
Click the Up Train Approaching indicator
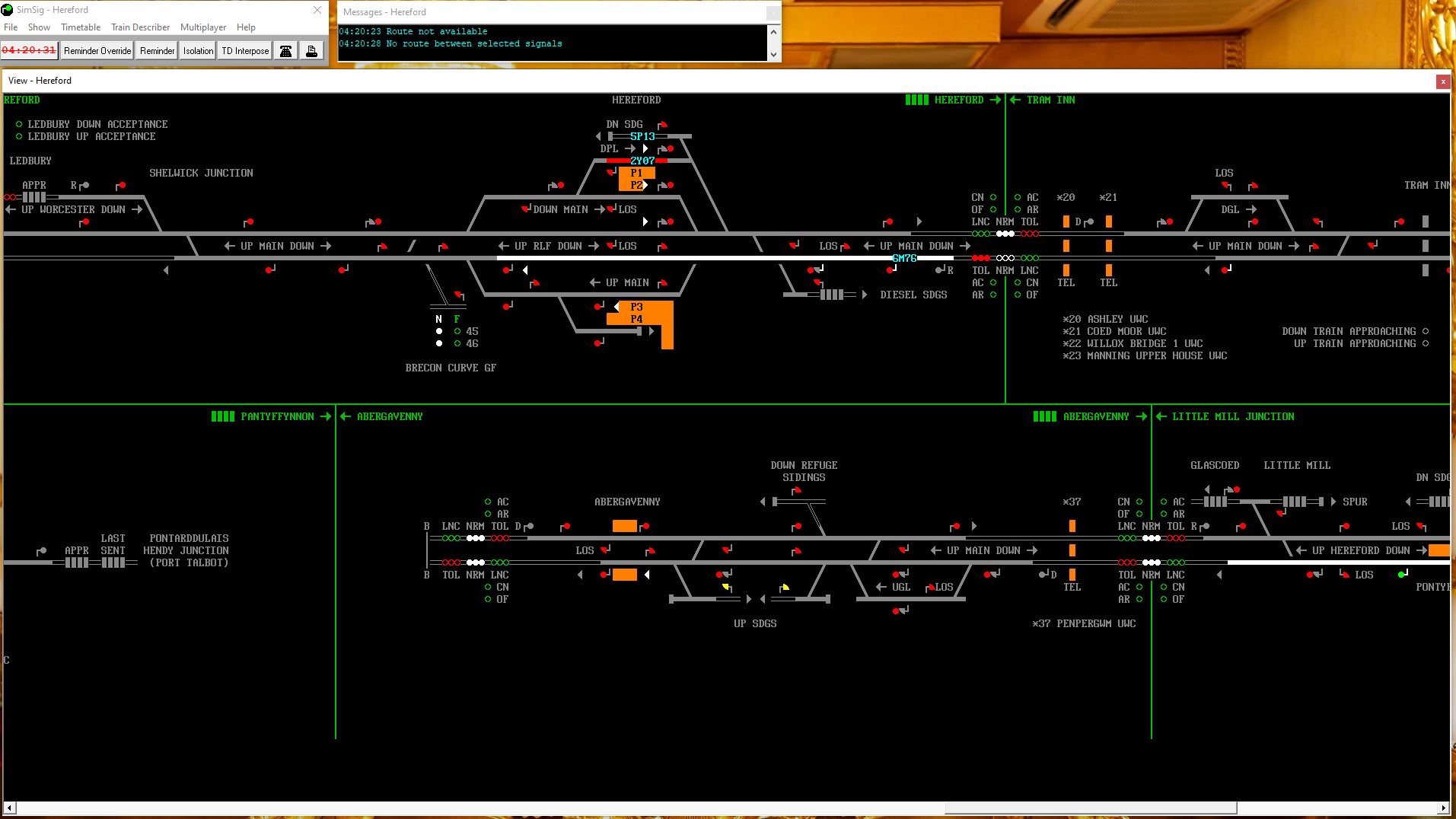point(1426,343)
